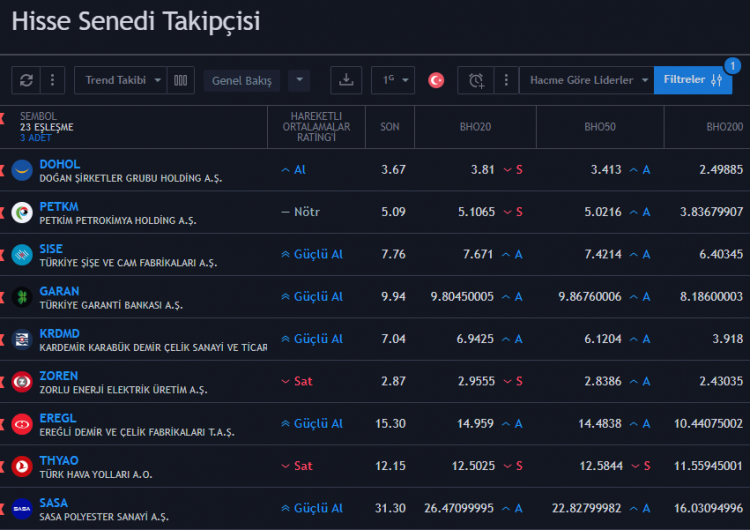Screen dimensions: 750x530
Task: Open the DOHOL symbol link
Action: tap(59, 164)
